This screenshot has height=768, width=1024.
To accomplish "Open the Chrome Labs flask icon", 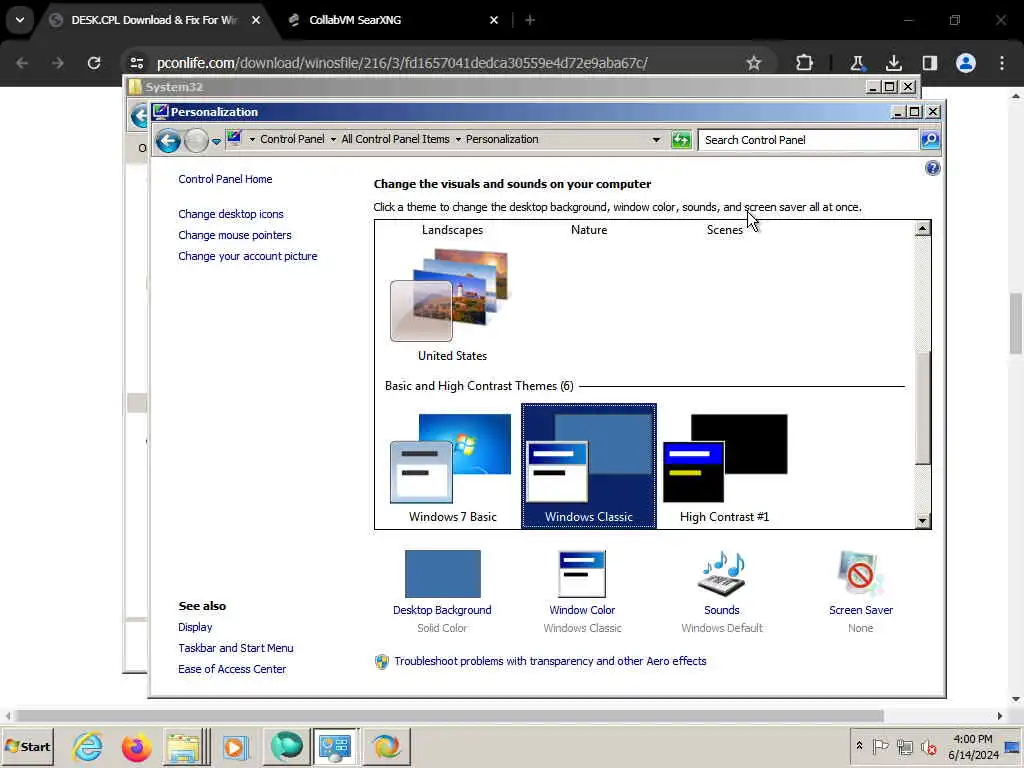I will (857, 63).
